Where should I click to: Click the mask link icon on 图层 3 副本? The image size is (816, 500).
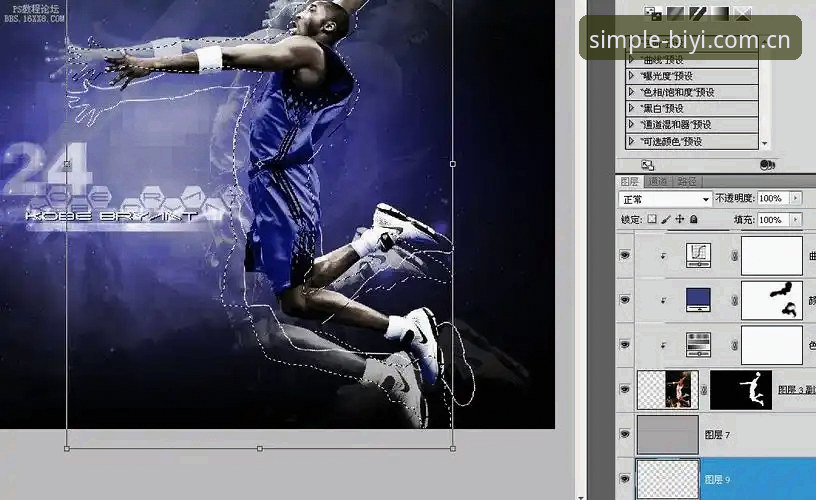click(x=704, y=390)
